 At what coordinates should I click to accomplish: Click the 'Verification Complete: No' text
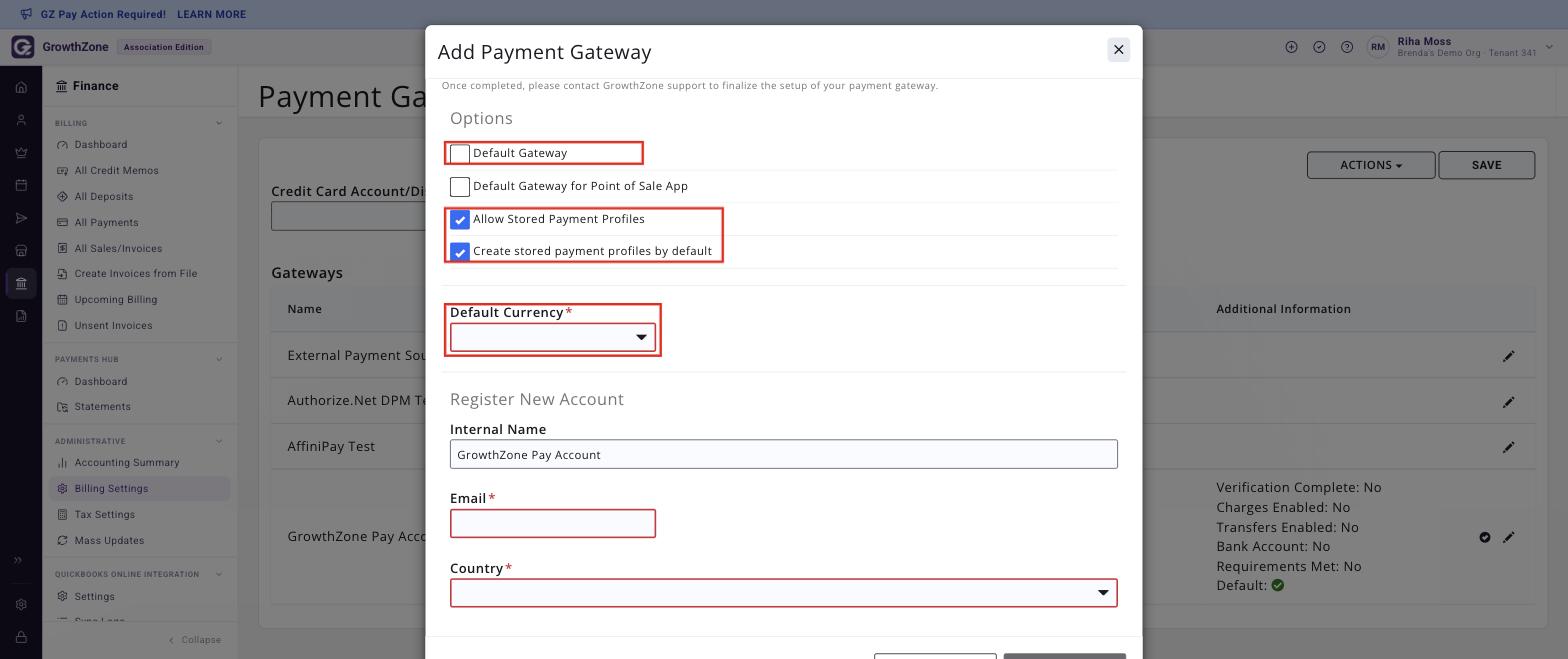1298,488
